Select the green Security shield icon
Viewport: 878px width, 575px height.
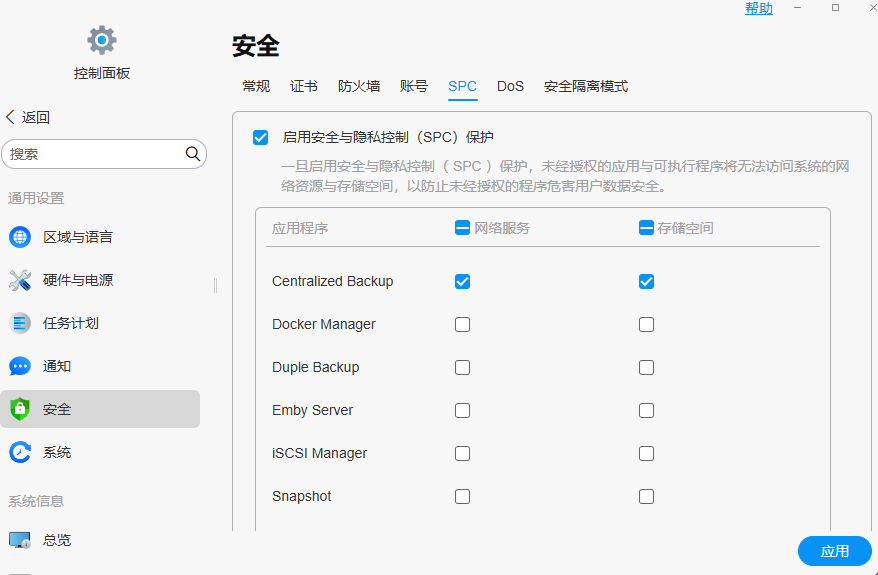point(20,409)
